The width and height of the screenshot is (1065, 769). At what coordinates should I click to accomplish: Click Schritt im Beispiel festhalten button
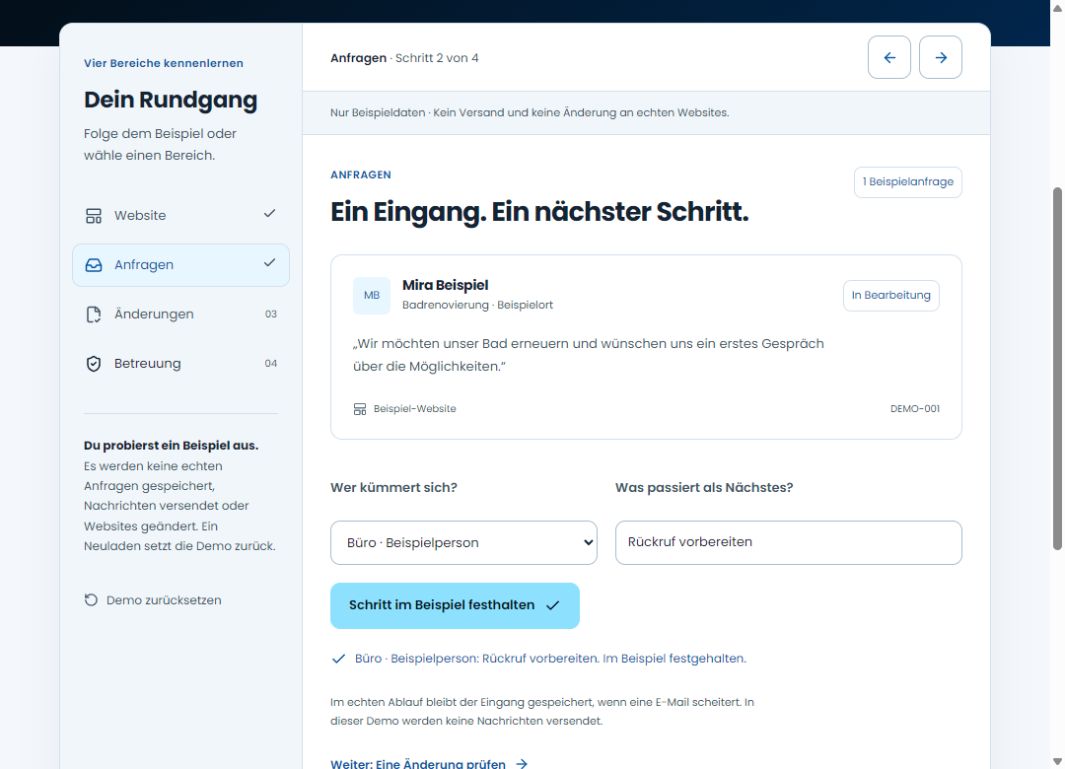455,606
